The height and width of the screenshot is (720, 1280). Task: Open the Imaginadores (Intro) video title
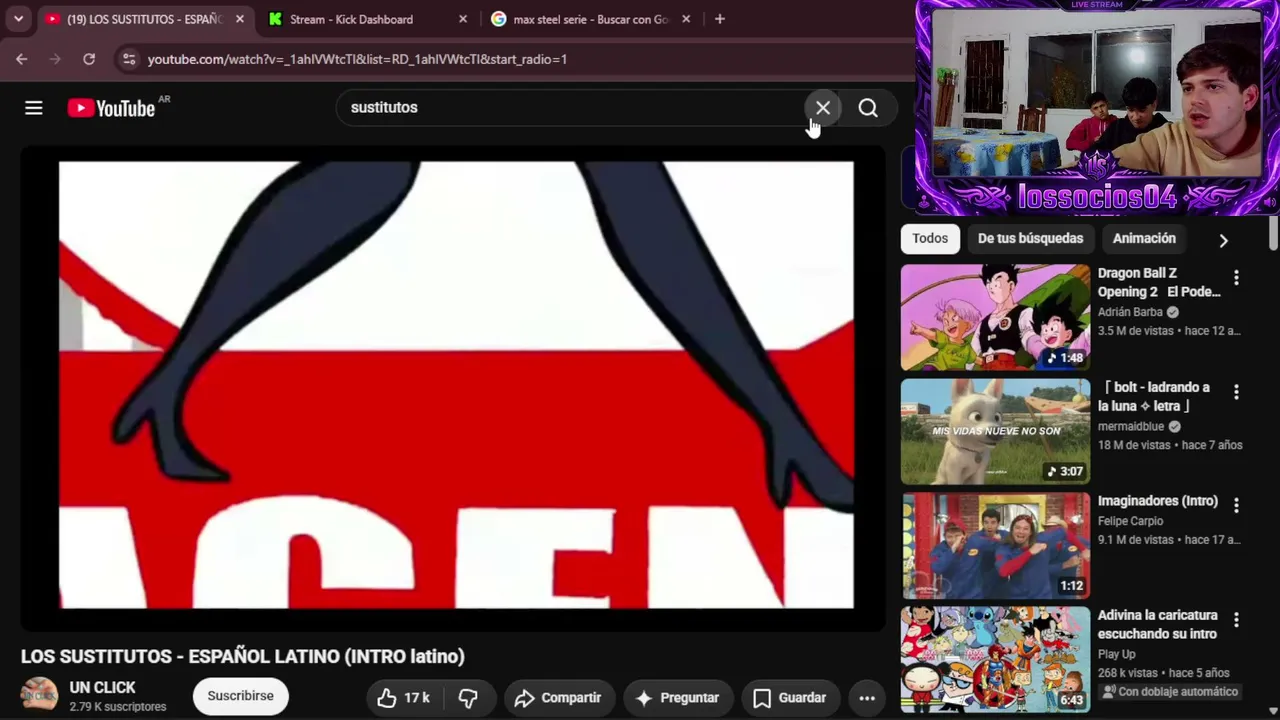[1158, 501]
